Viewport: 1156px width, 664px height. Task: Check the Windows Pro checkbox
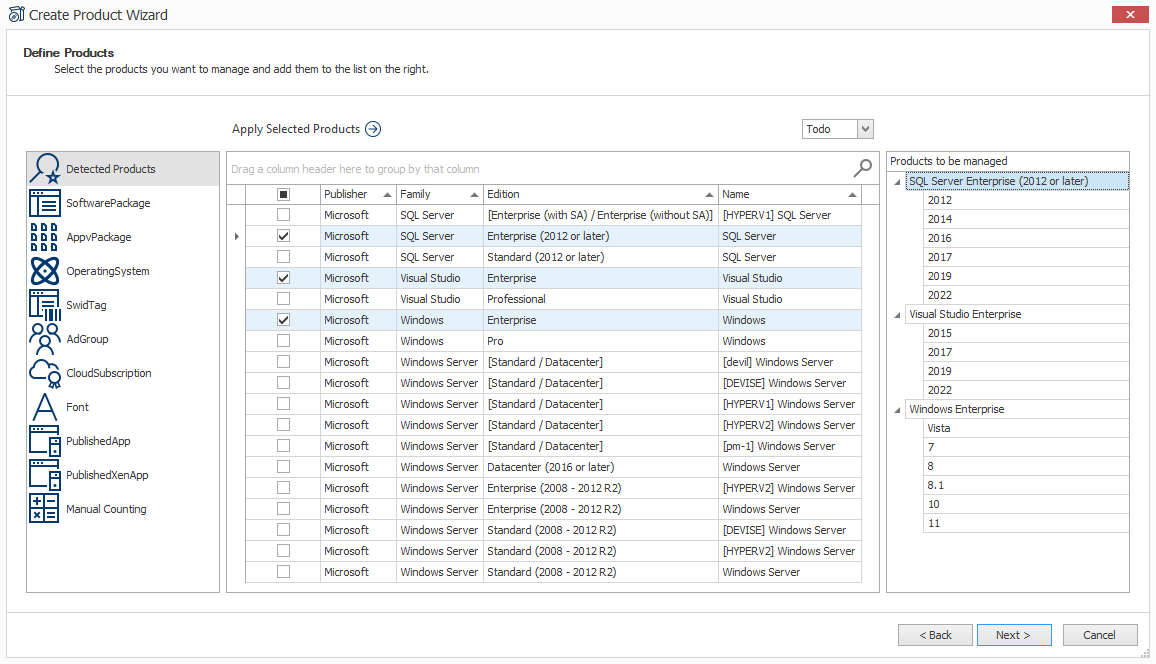(x=283, y=340)
